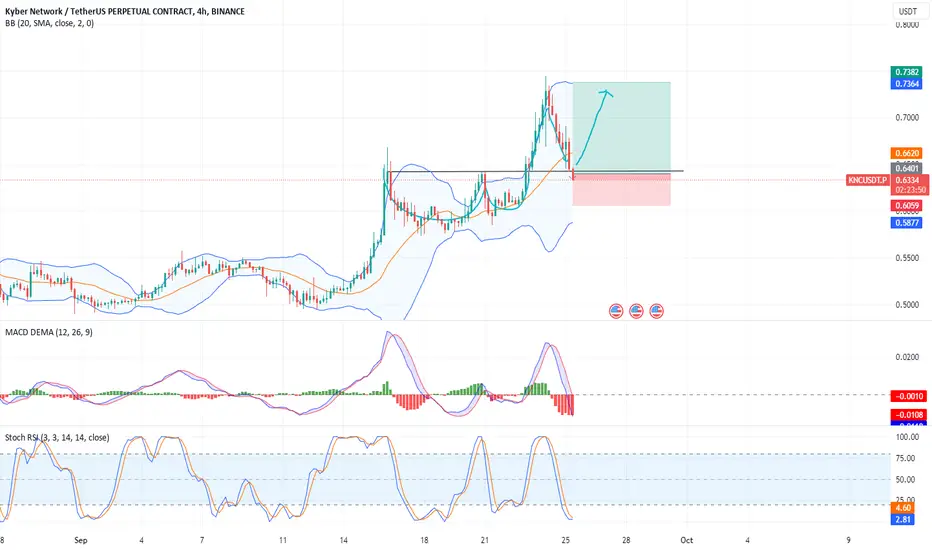Click the first US flag economic event icon
Screen dimensions: 932x550
(616, 311)
